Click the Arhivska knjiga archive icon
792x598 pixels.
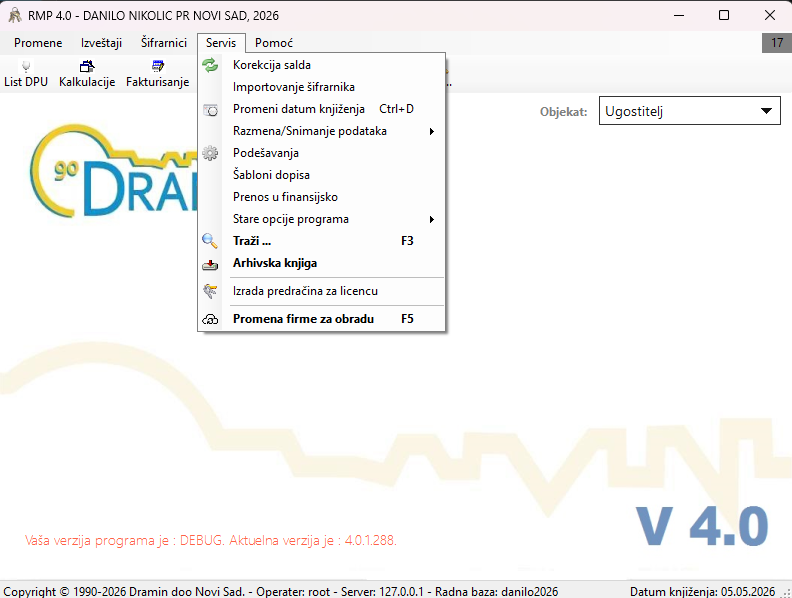(x=210, y=264)
